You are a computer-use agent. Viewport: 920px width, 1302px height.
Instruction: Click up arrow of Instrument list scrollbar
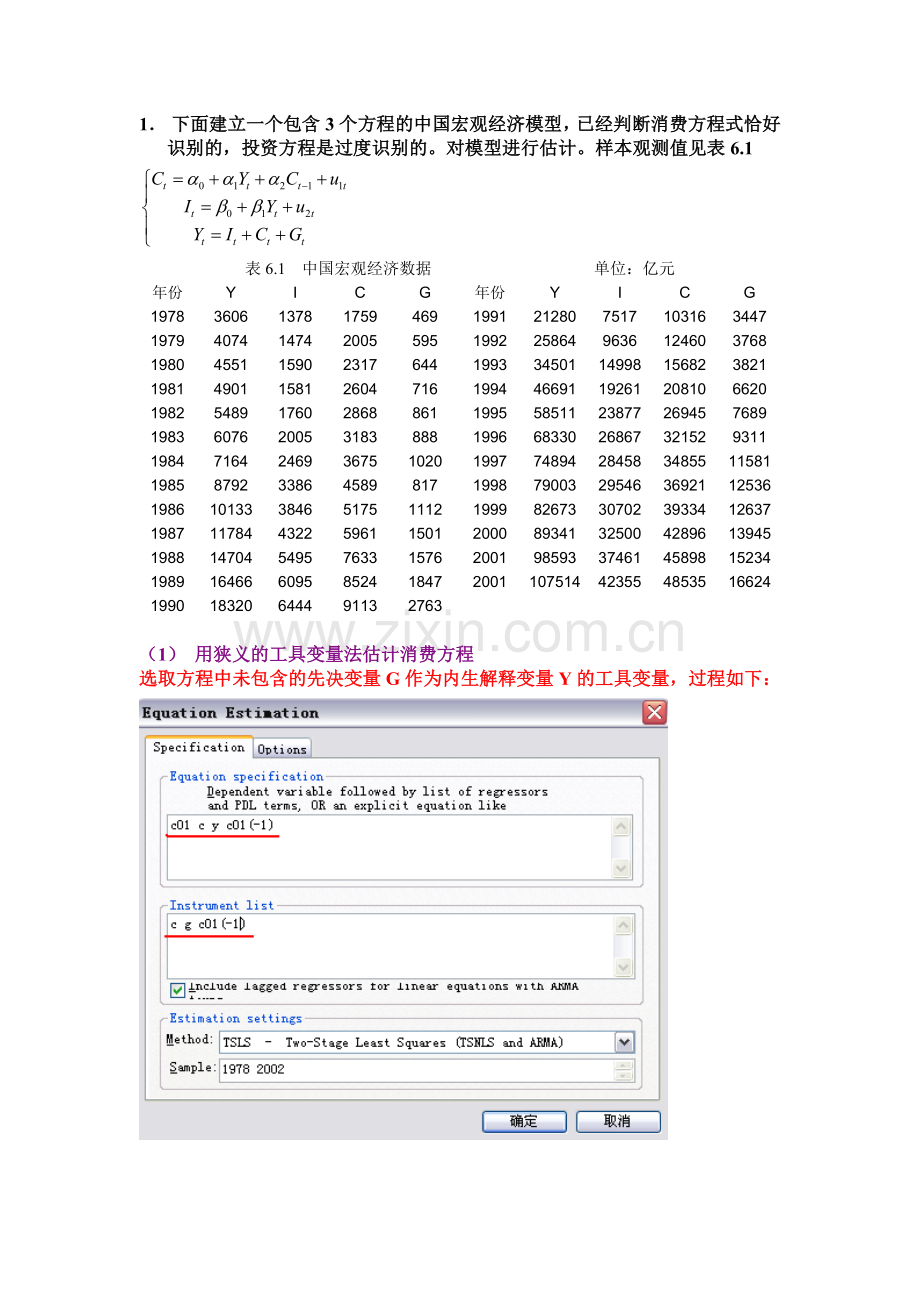tap(623, 925)
